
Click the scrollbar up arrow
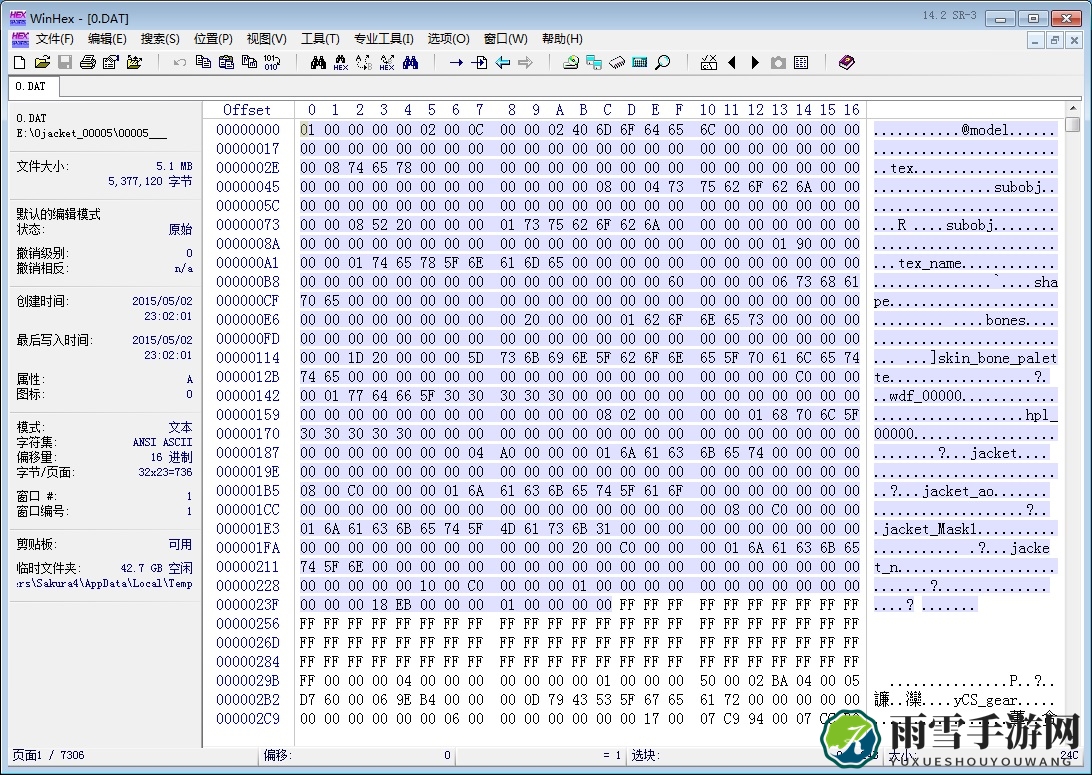click(x=1072, y=109)
